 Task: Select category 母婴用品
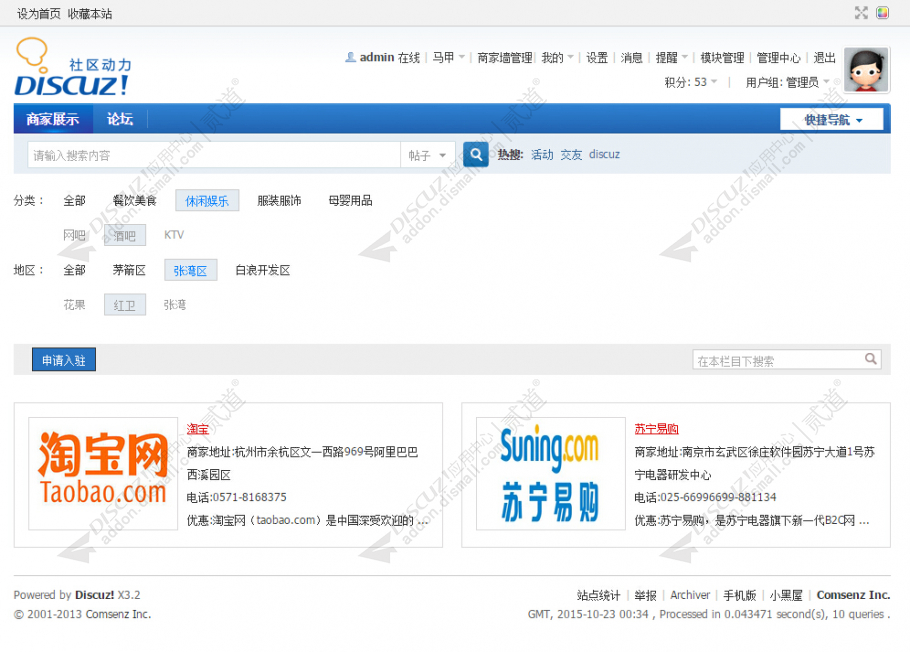(x=351, y=201)
